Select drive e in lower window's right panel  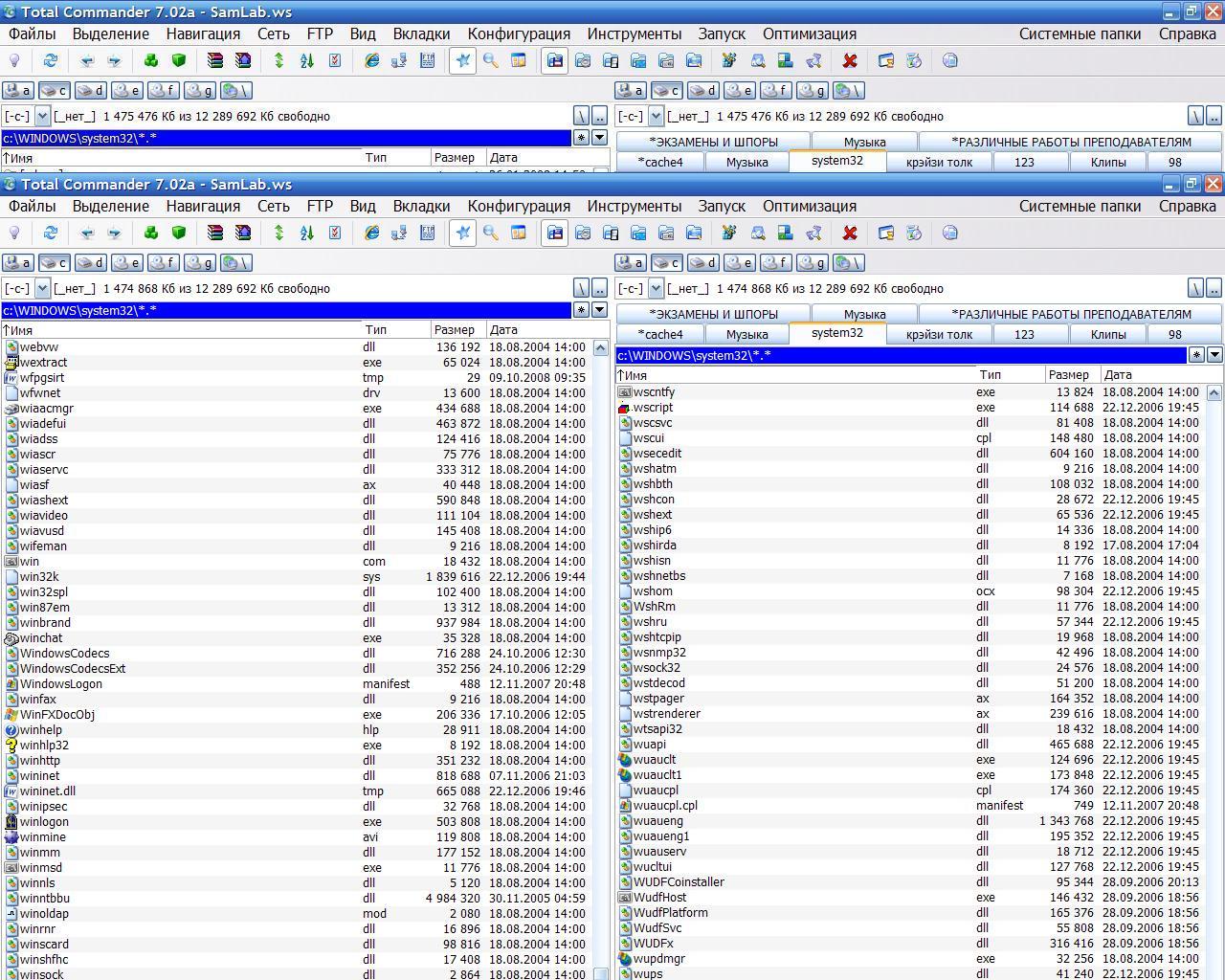[x=739, y=262]
